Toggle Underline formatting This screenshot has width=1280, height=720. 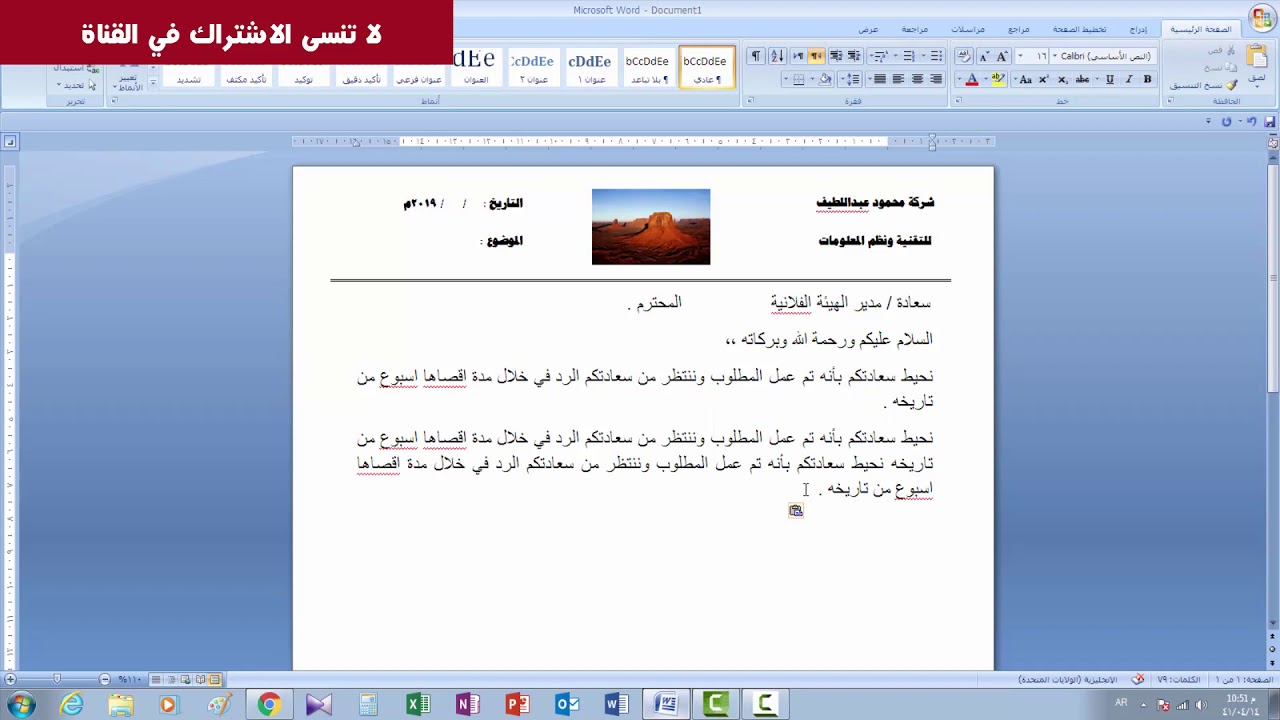point(1110,79)
